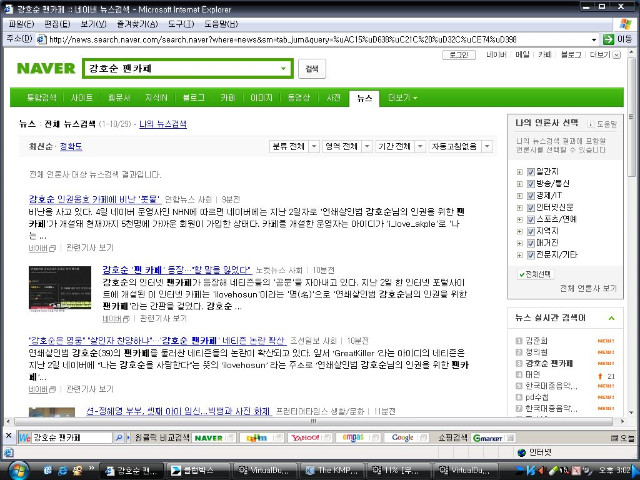
Task: Uncheck the 전문지/기타 checkbox
Action: point(531,255)
